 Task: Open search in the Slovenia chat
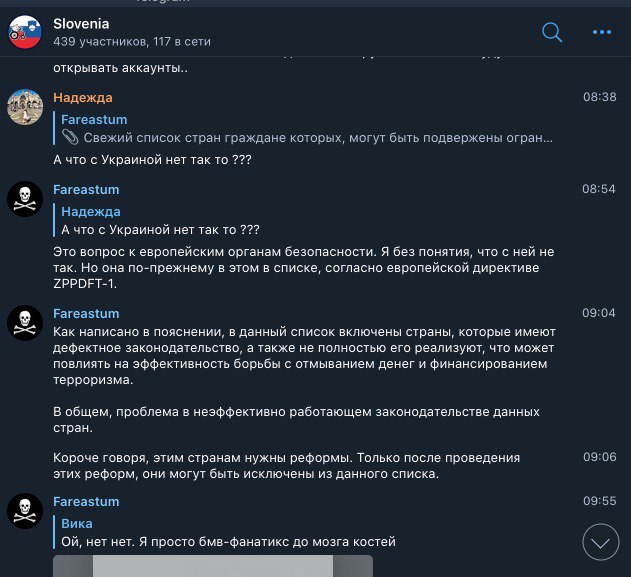tap(552, 32)
